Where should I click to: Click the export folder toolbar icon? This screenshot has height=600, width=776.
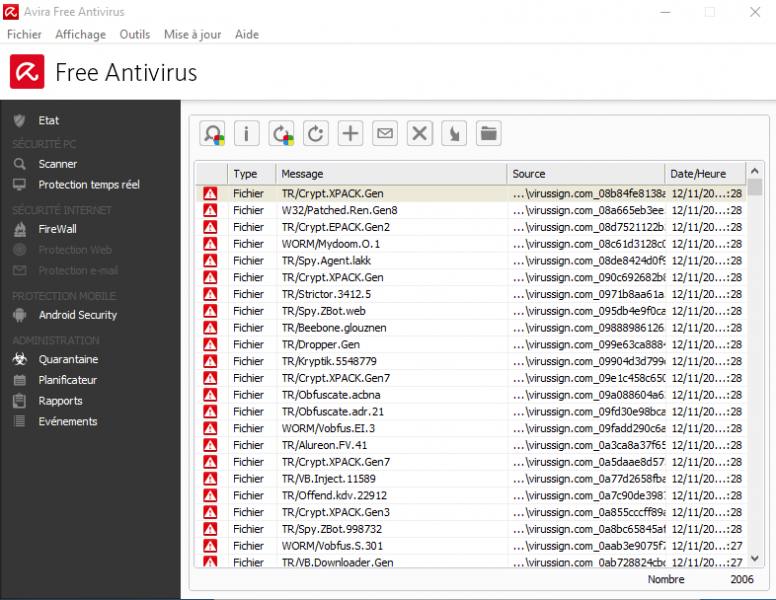488,134
